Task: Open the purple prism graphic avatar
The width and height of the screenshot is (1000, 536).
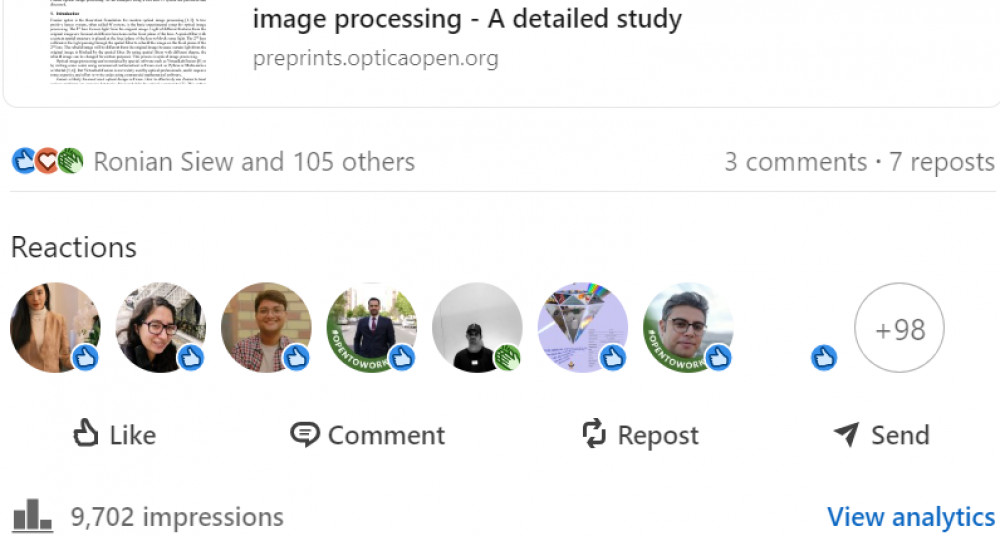Action: (582, 327)
